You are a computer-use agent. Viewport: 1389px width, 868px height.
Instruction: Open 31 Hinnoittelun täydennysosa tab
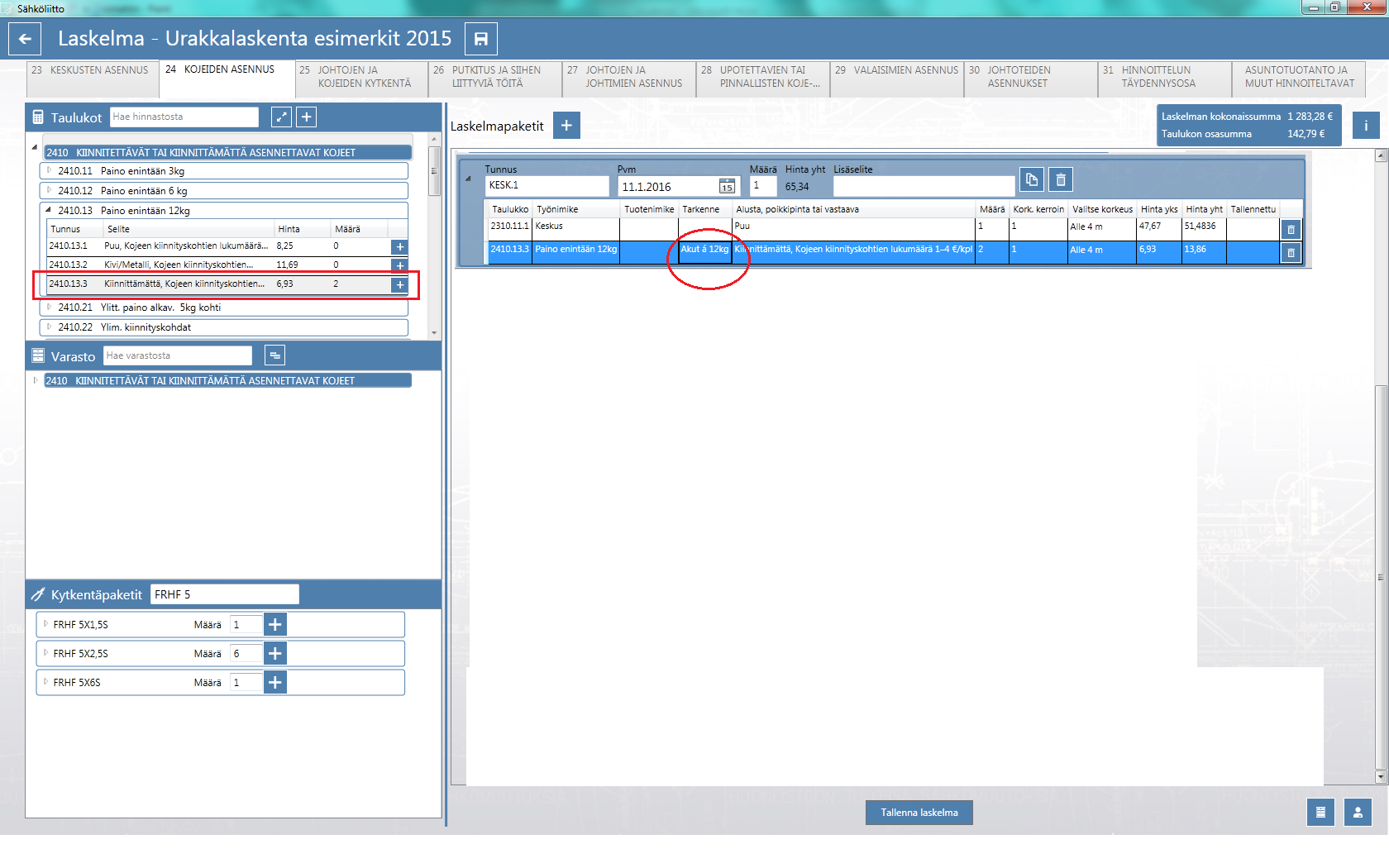point(1165,79)
